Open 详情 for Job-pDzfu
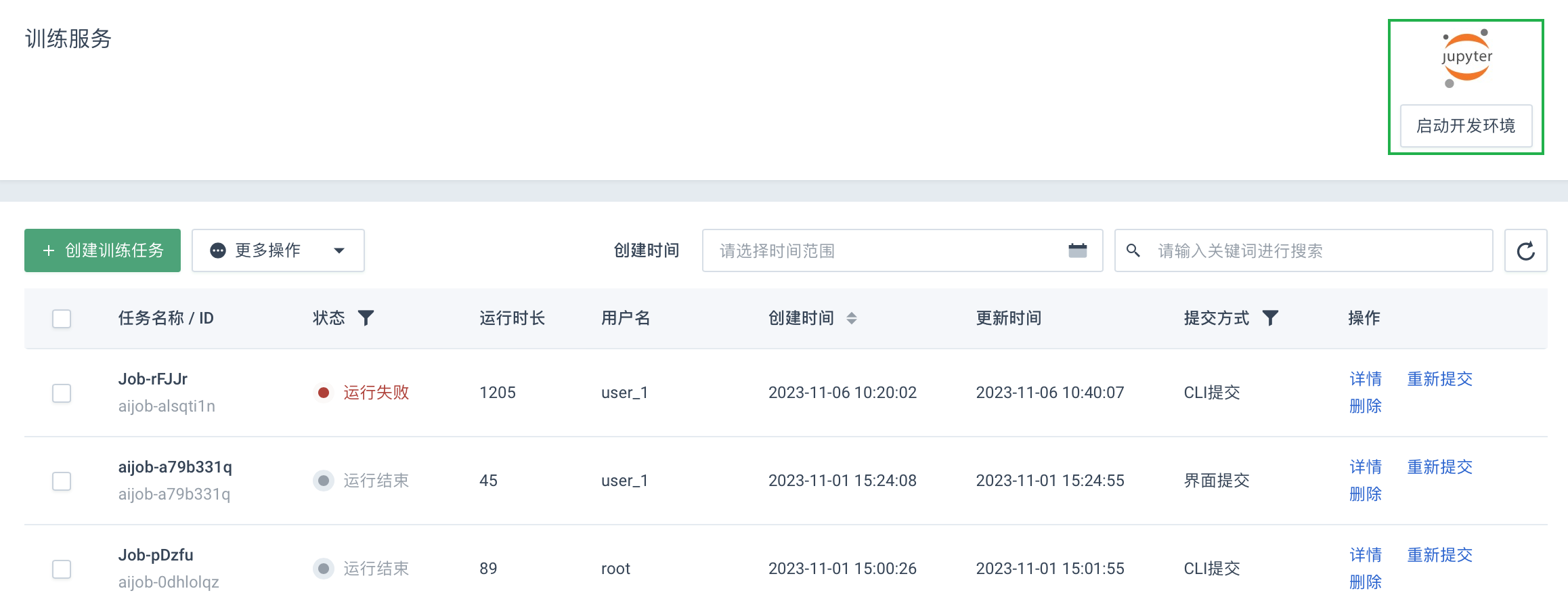This screenshot has width=1568, height=593. tap(1365, 555)
